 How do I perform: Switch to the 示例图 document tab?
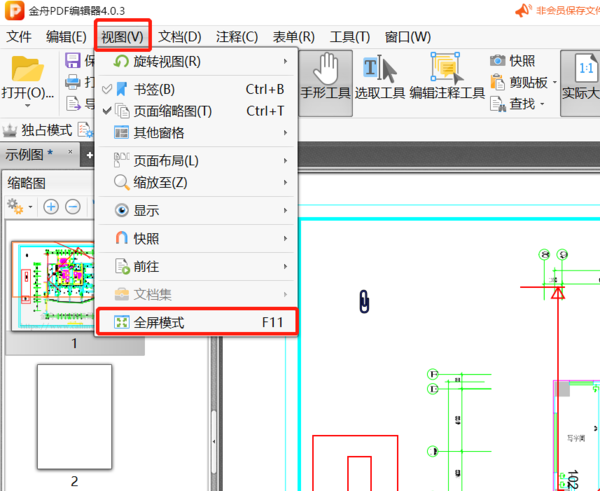[30, 154]
